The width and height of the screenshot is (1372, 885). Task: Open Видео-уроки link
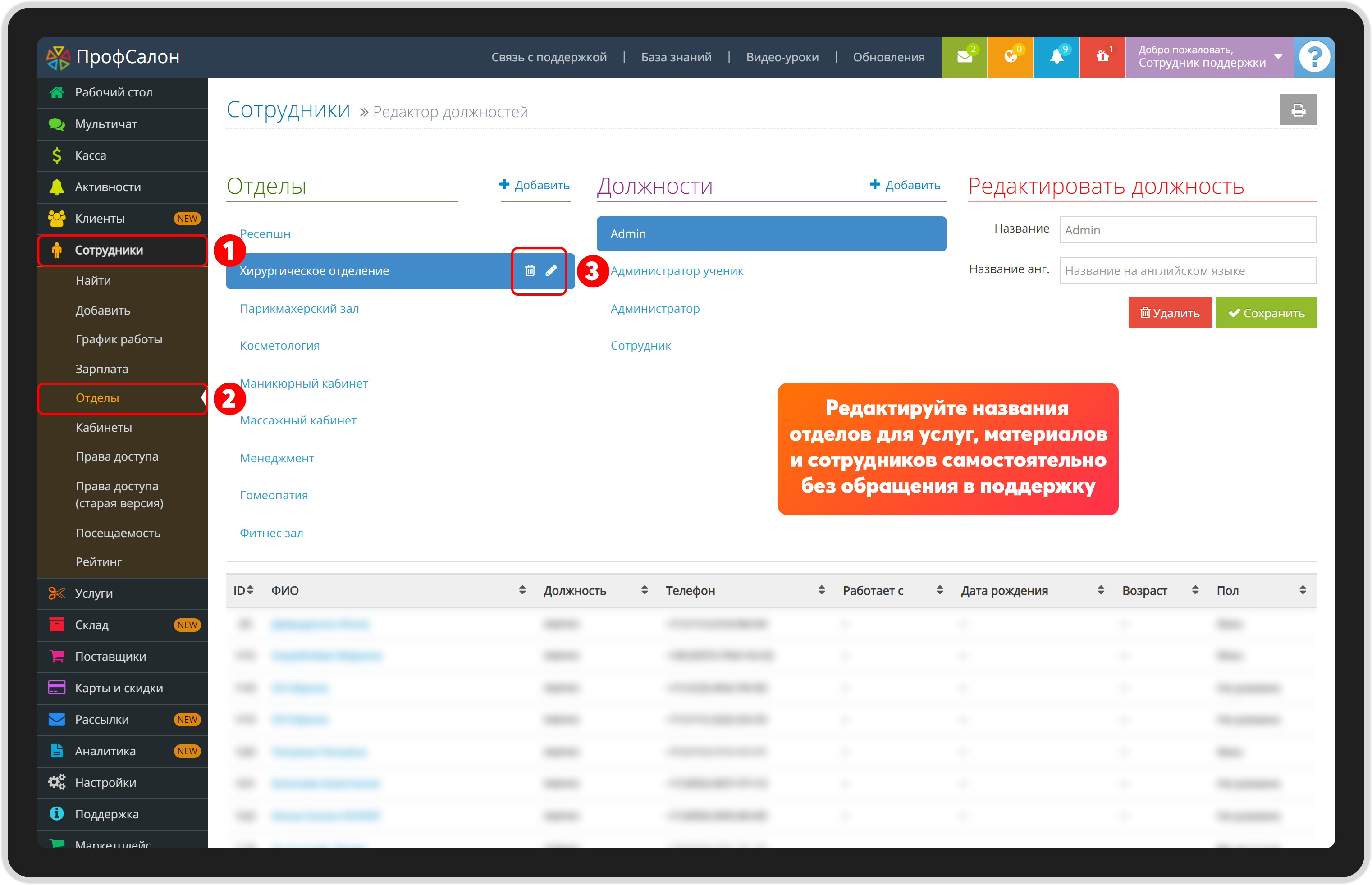point(782,58)
